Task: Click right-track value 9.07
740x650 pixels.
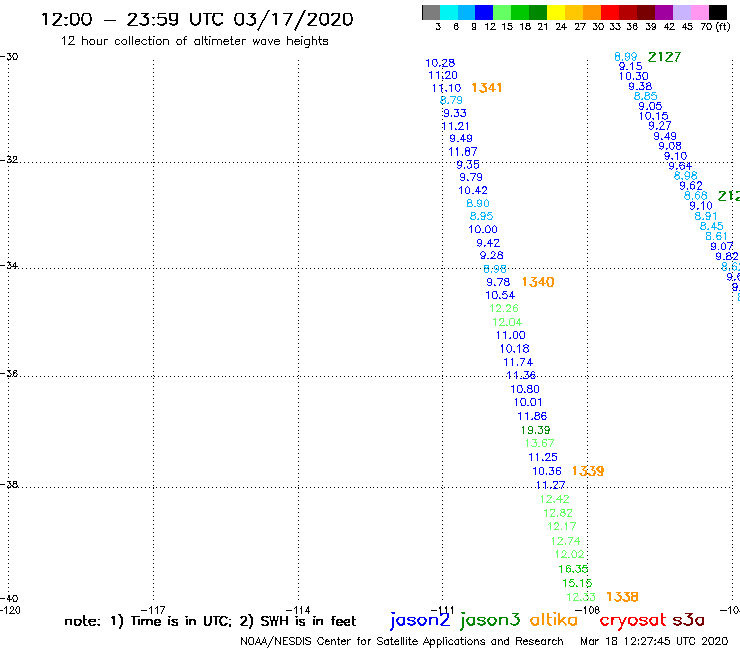Action: tap(722, 246)
